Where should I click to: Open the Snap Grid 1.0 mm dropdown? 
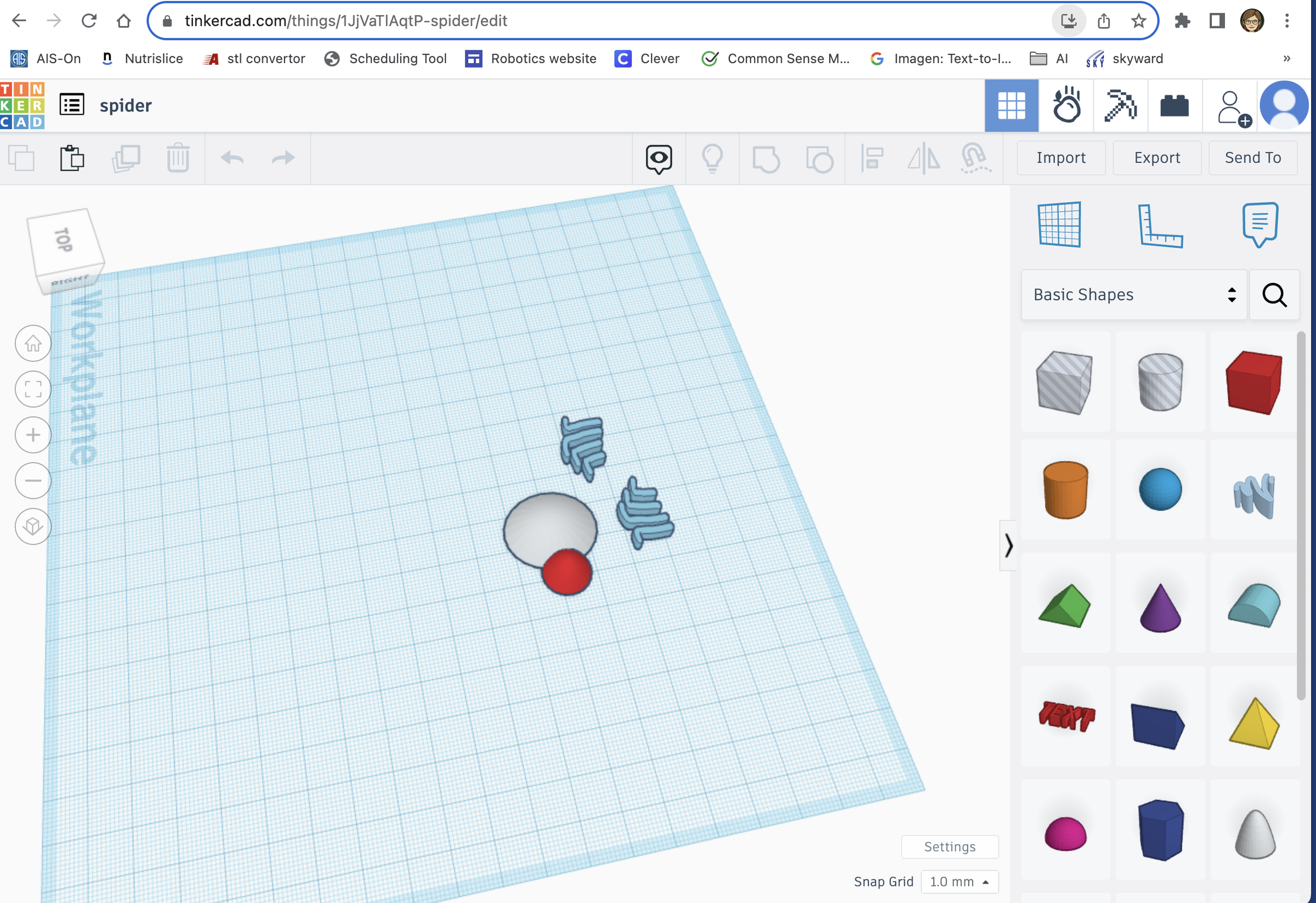pyautogui.click(x=958, y=882)
